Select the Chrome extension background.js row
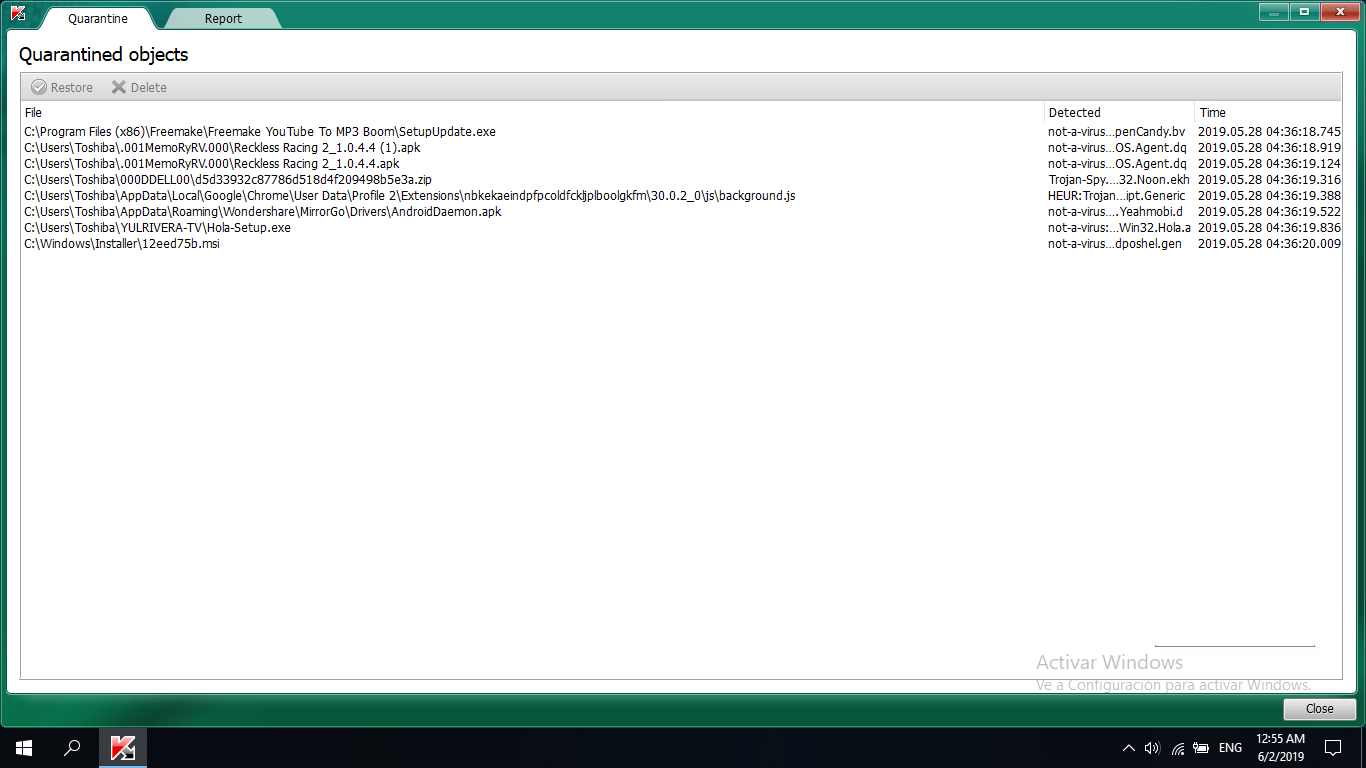 (681, 196)
